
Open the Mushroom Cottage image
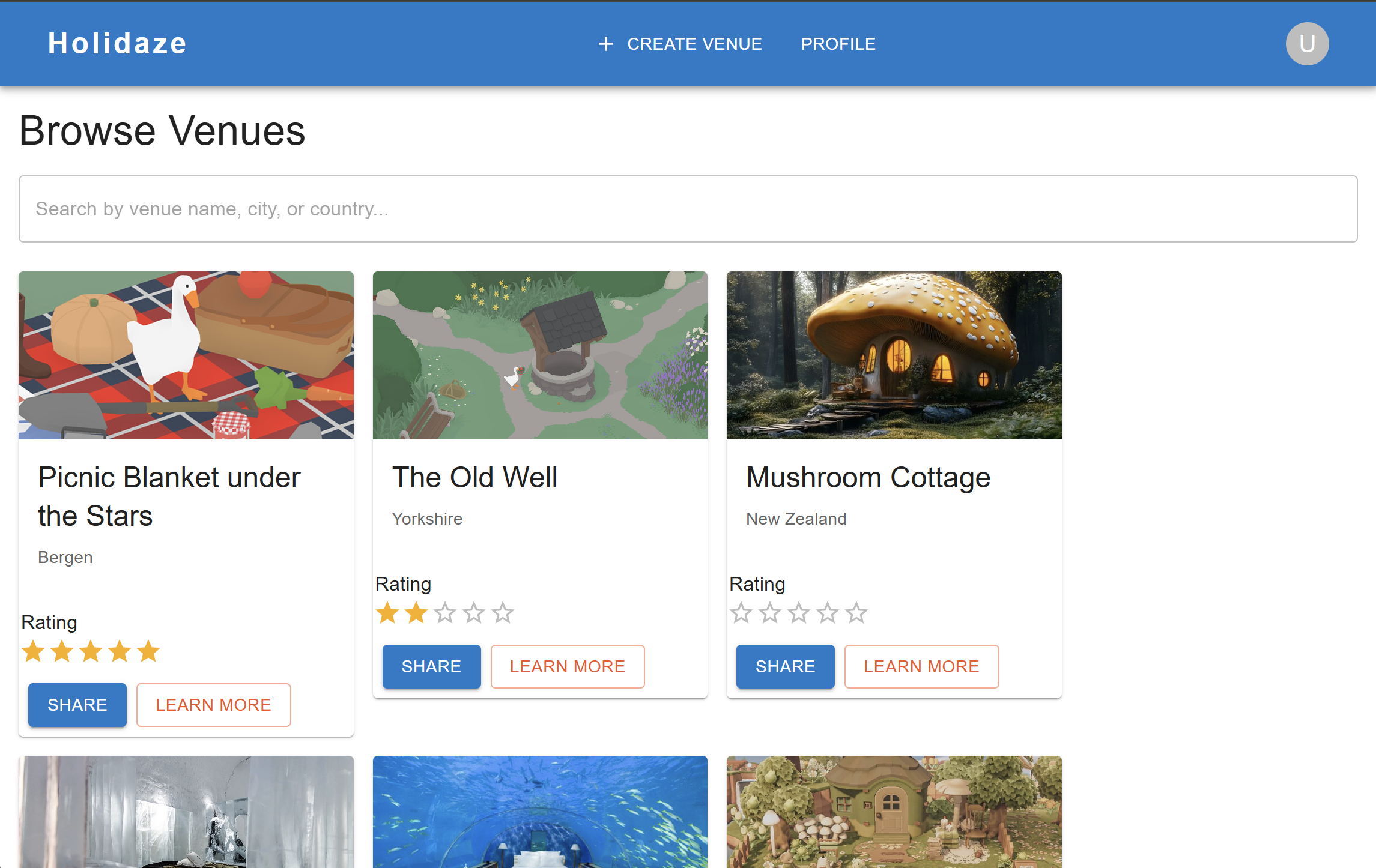(x=894, y=355)
